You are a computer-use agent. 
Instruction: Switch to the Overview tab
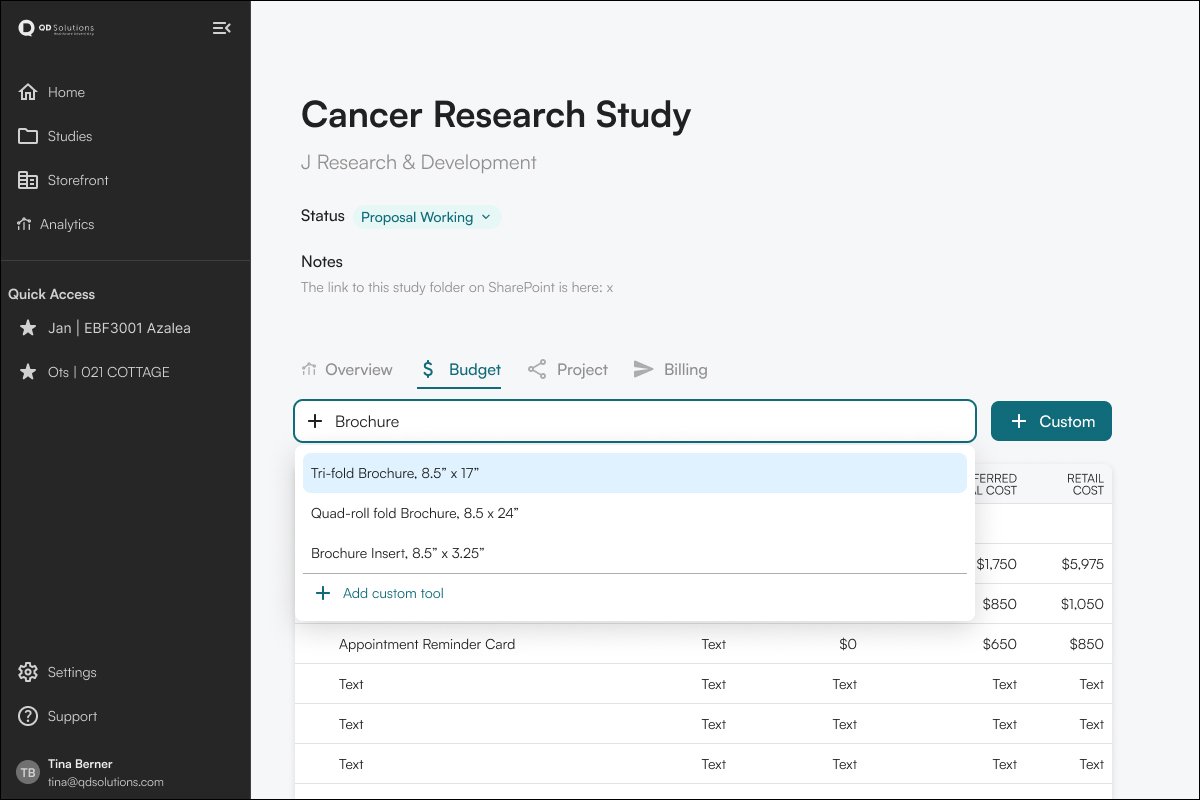coord(347,370)
